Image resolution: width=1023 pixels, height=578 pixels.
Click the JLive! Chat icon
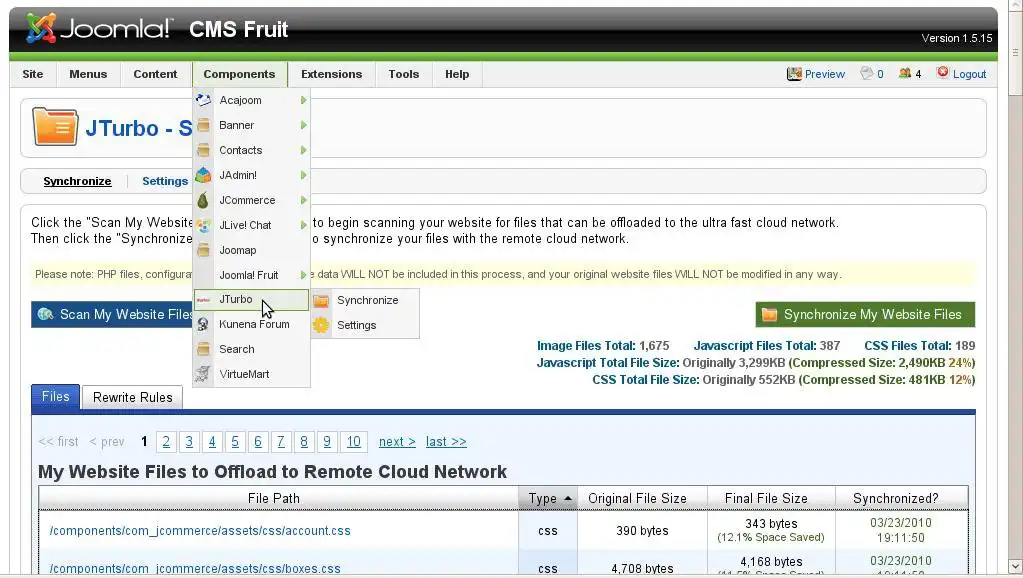click(x=204, y=225)
